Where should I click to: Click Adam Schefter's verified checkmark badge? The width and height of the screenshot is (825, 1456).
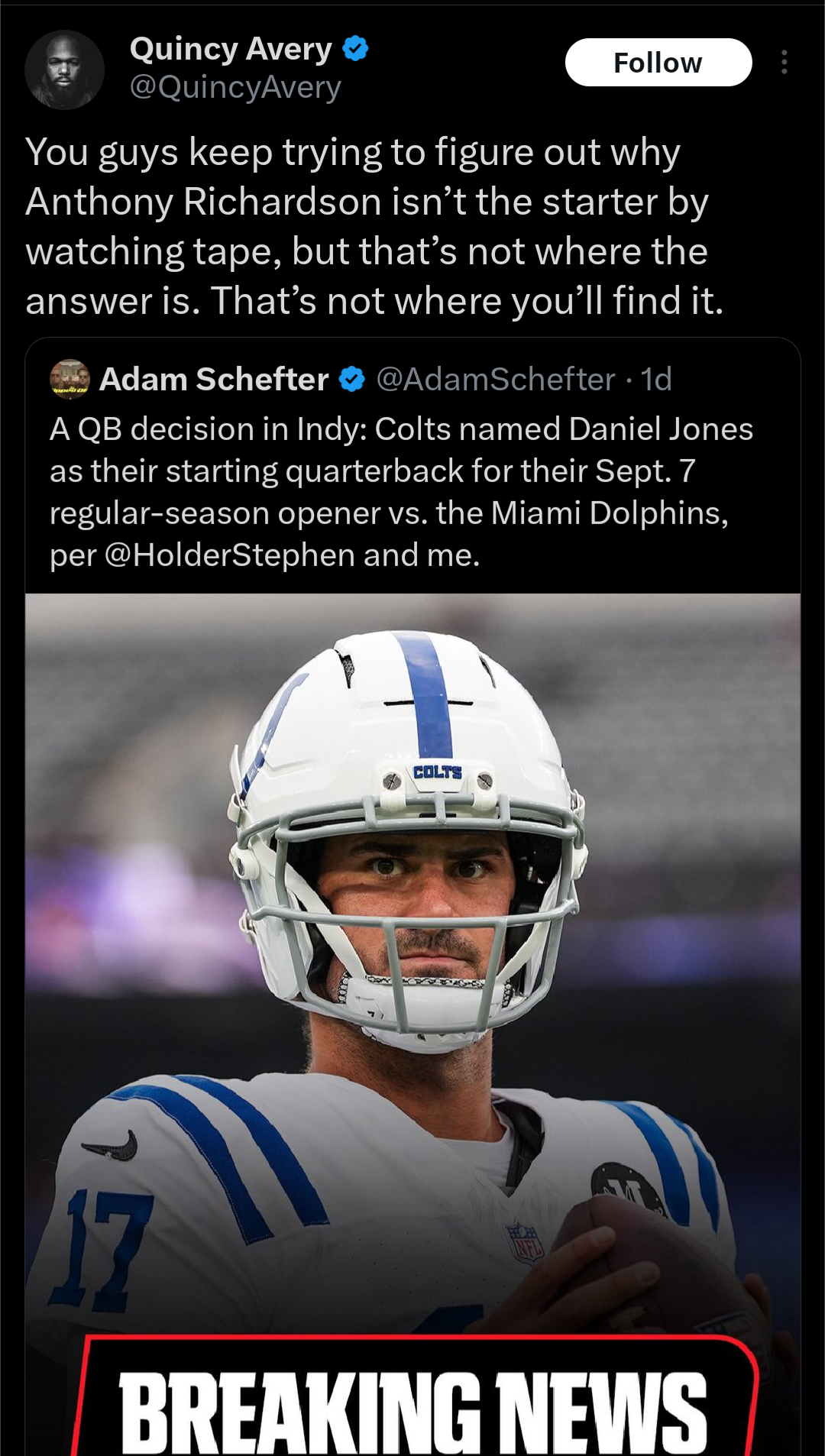coord(351,379)
